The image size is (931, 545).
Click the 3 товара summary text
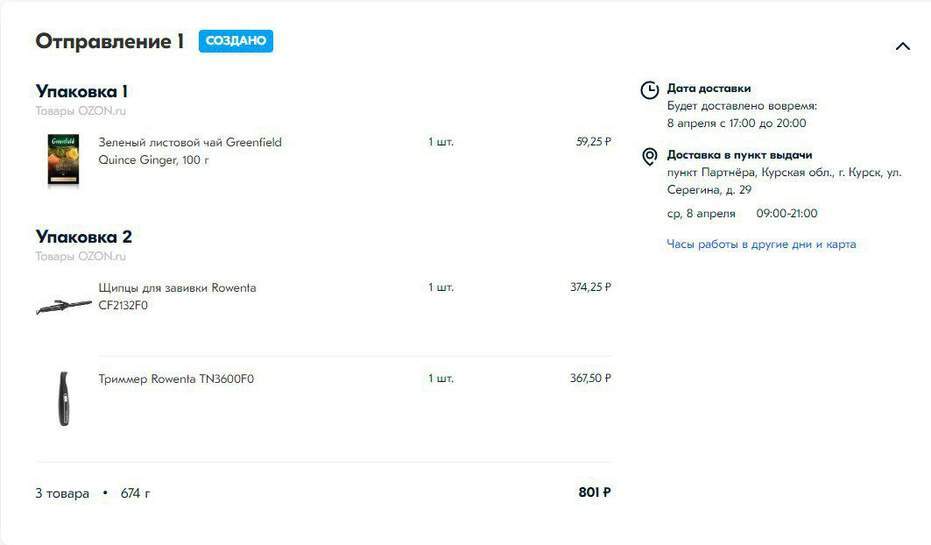point(62,493)
